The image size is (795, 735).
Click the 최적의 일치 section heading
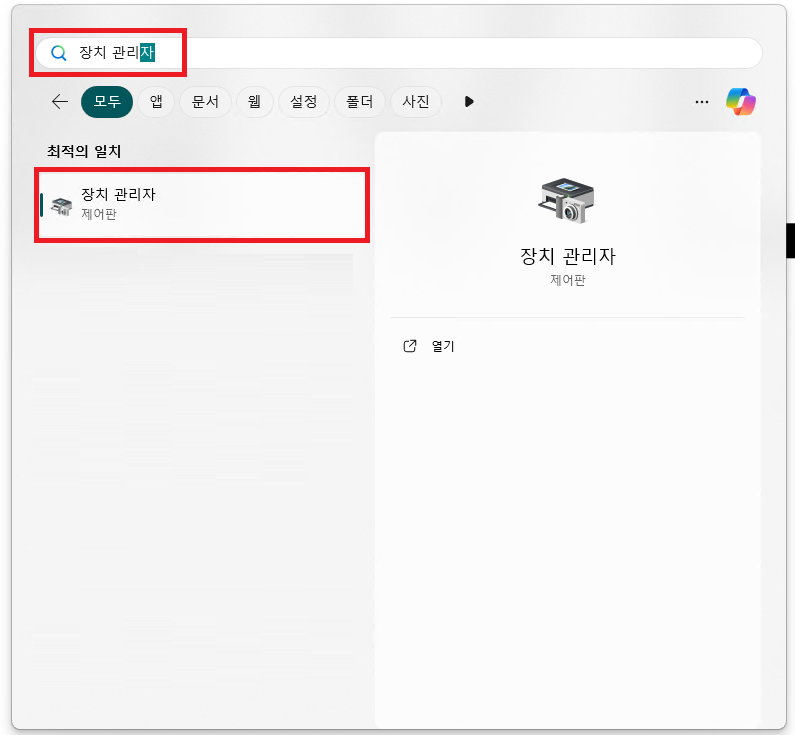tap(84, 151)
